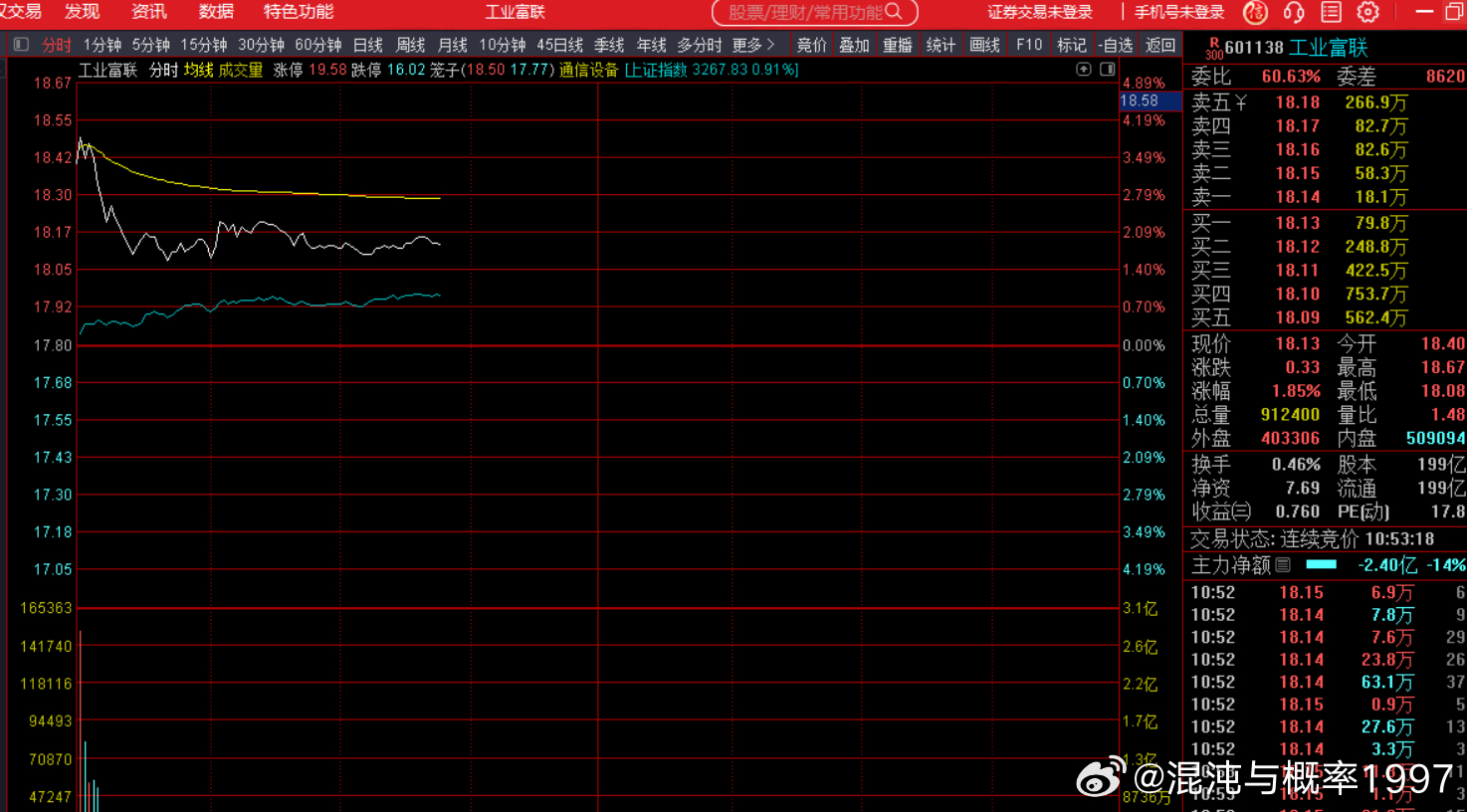Click the up-arrow circle icon above chart

tap(1084, 70)
